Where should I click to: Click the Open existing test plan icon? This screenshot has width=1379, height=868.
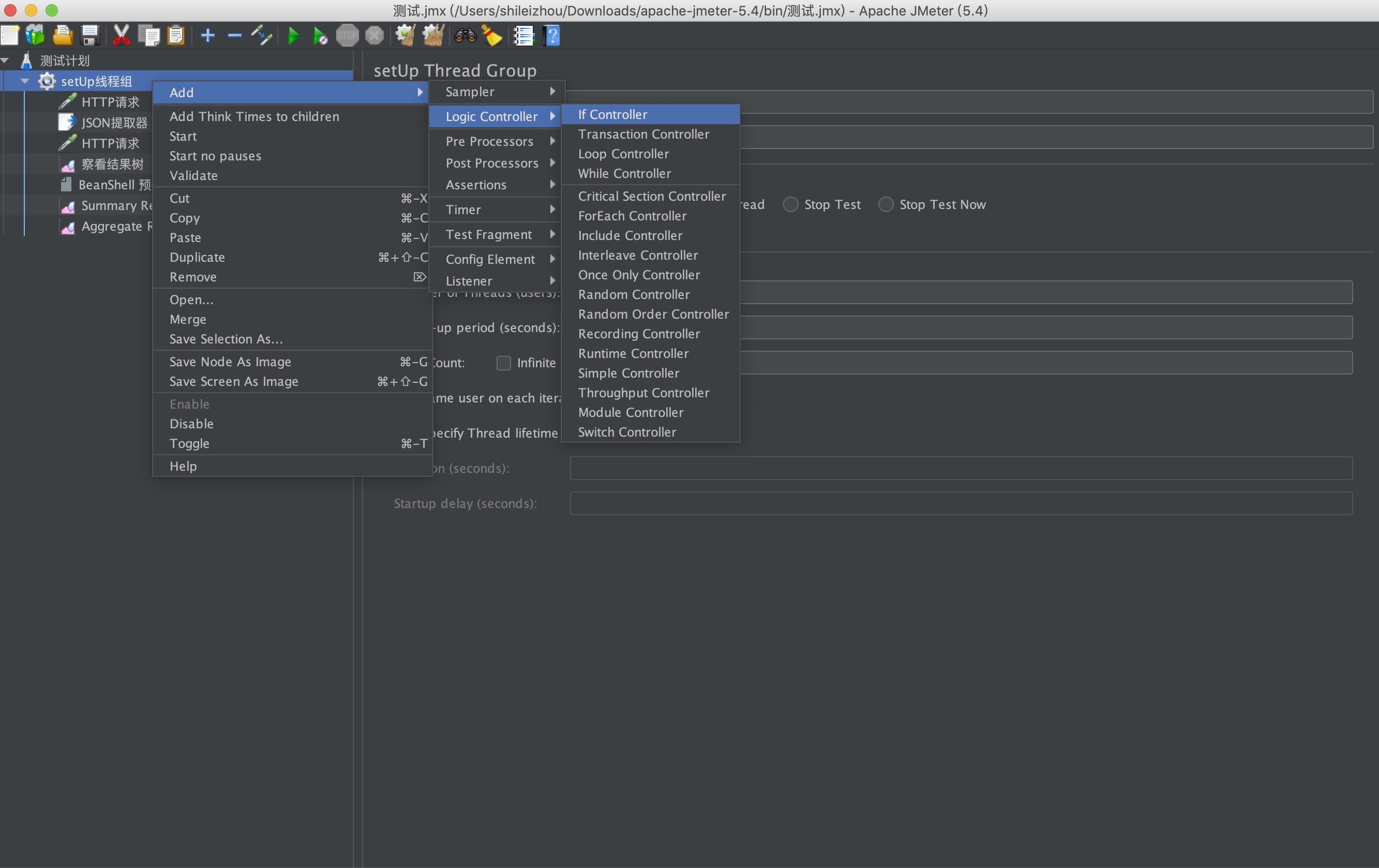(62, 37)
